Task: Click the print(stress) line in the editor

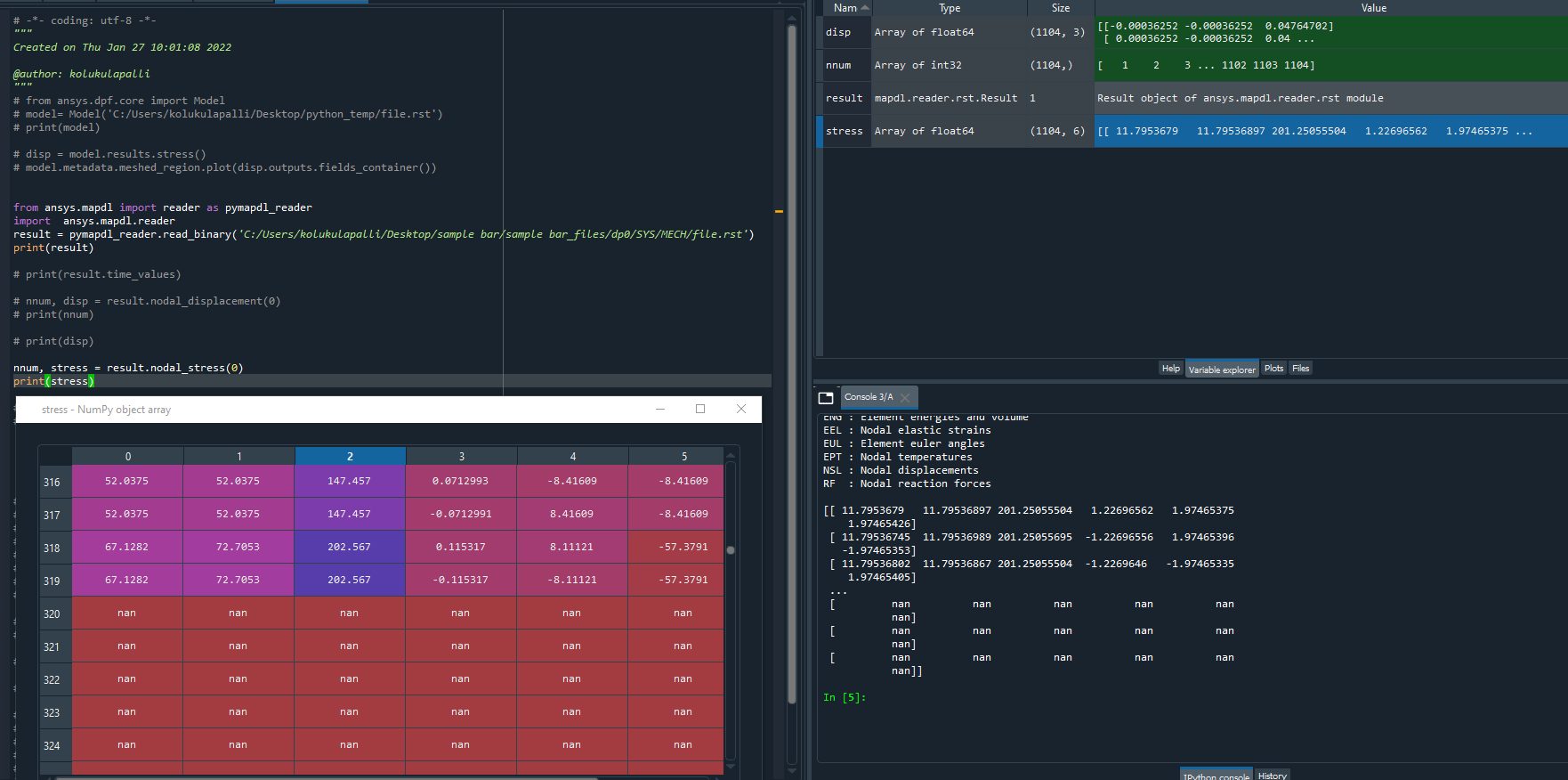Action: 53,381
